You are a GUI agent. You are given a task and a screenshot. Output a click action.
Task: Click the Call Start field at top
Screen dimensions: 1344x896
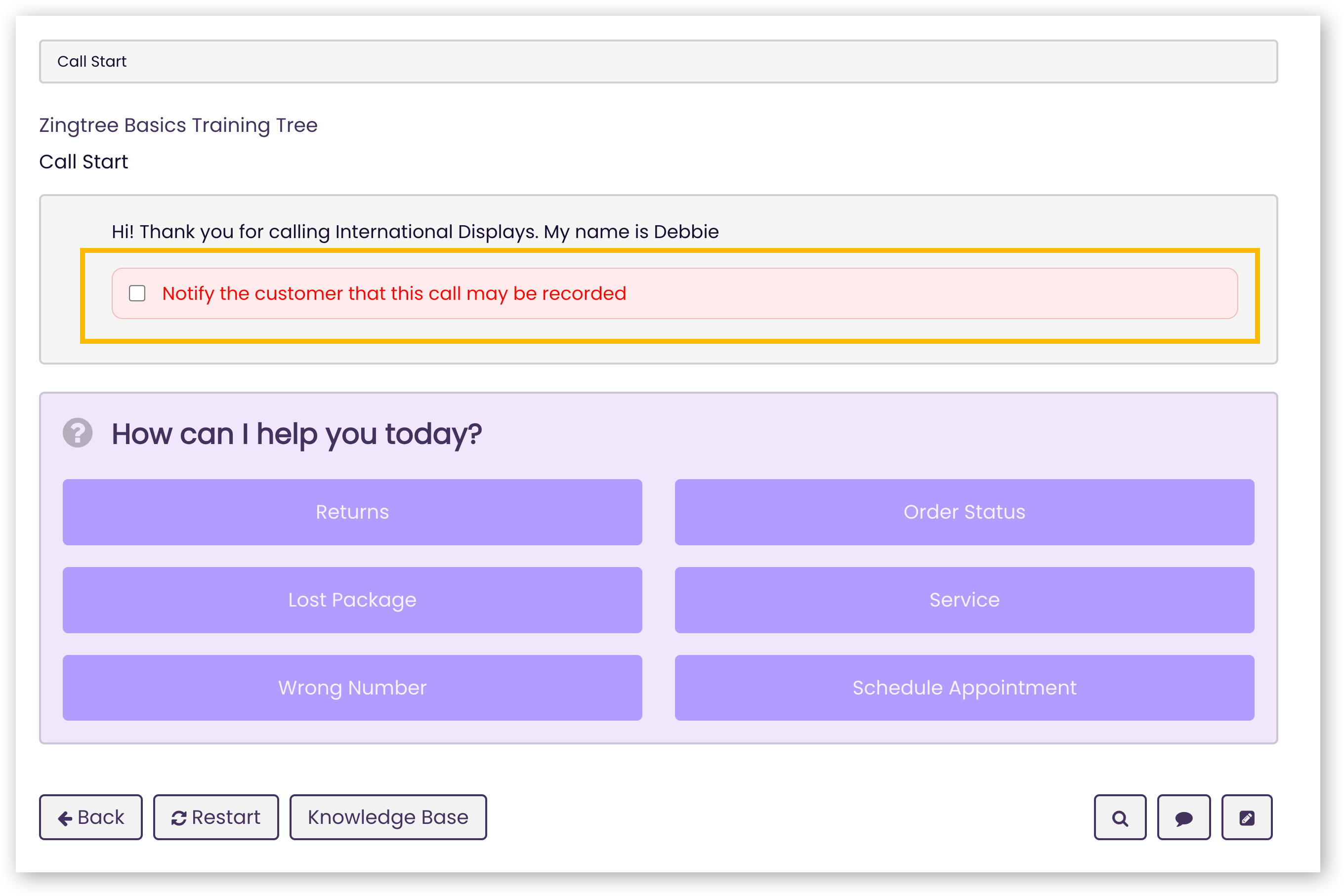click(x=657, y=61)
